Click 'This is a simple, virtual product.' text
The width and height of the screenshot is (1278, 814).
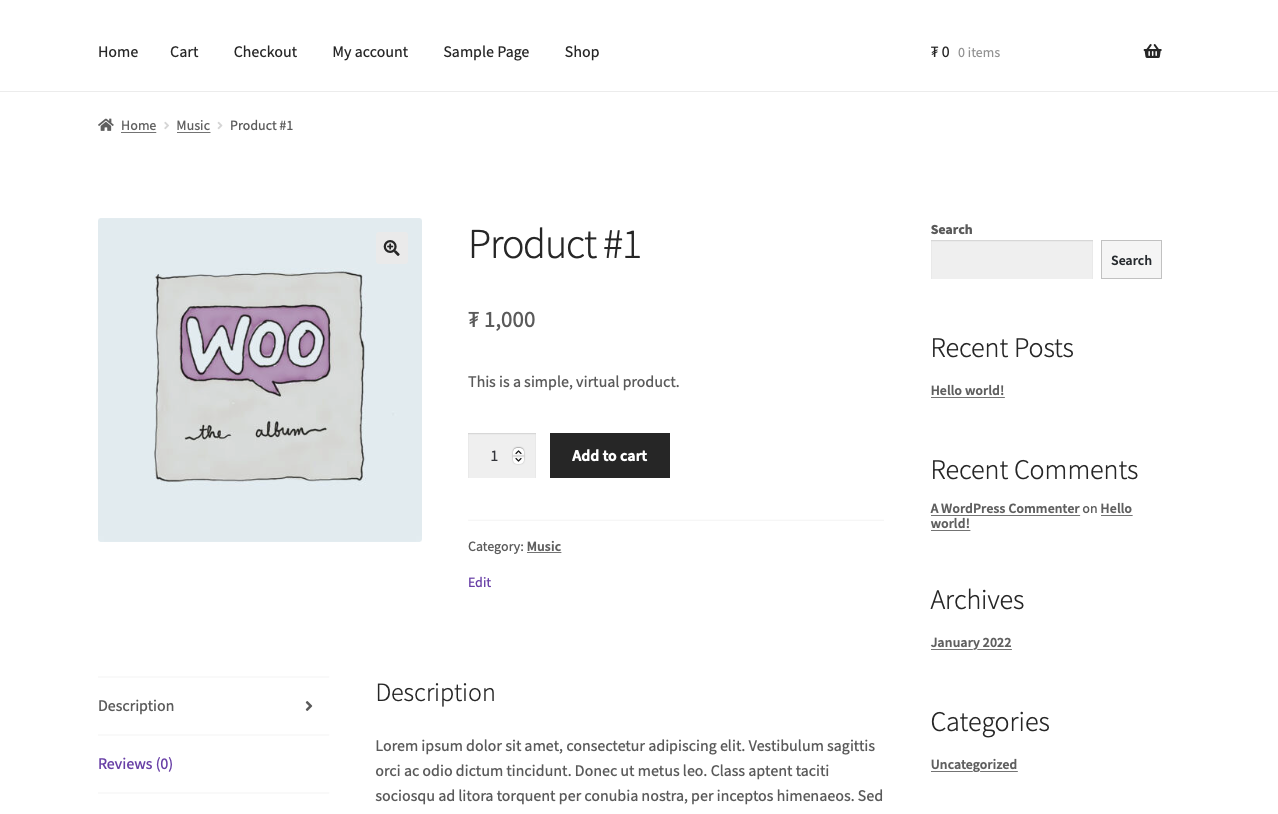[574, 381]
